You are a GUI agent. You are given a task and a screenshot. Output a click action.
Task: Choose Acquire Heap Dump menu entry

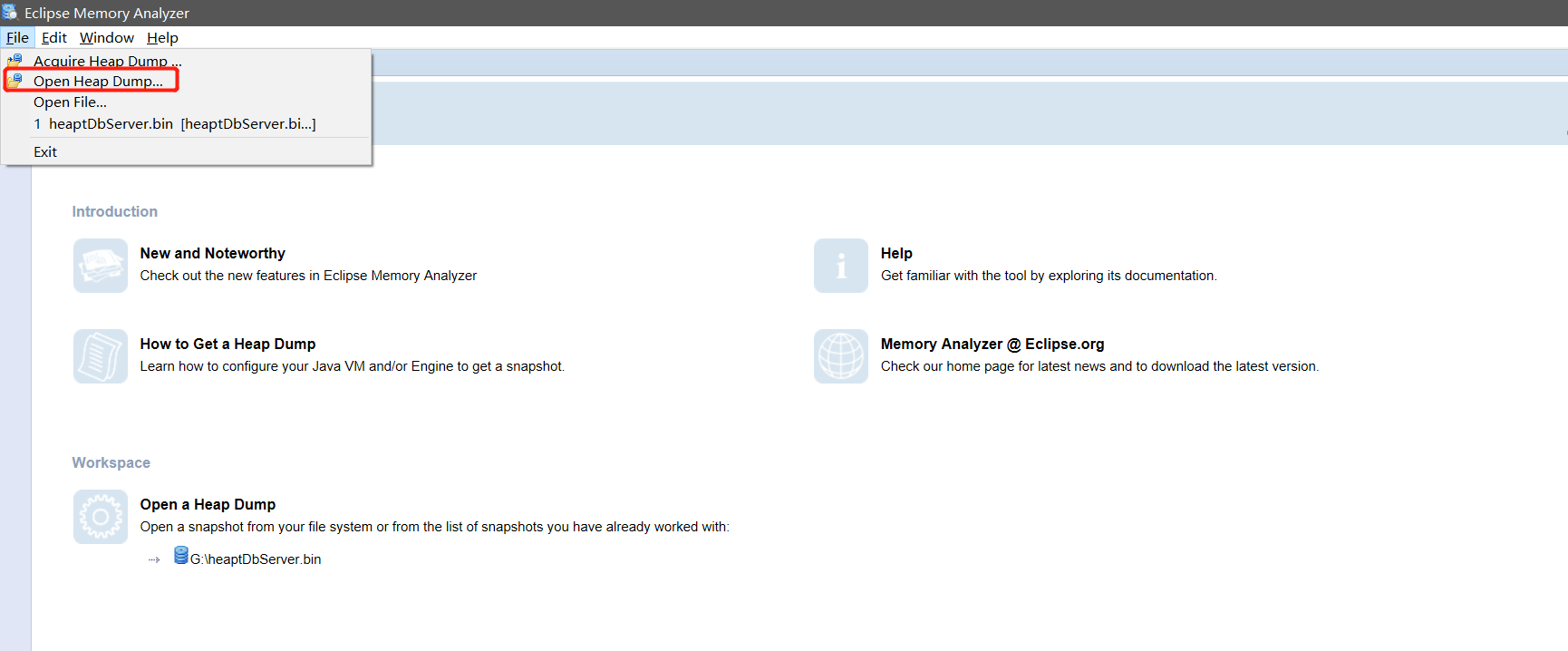click(186, 61)
